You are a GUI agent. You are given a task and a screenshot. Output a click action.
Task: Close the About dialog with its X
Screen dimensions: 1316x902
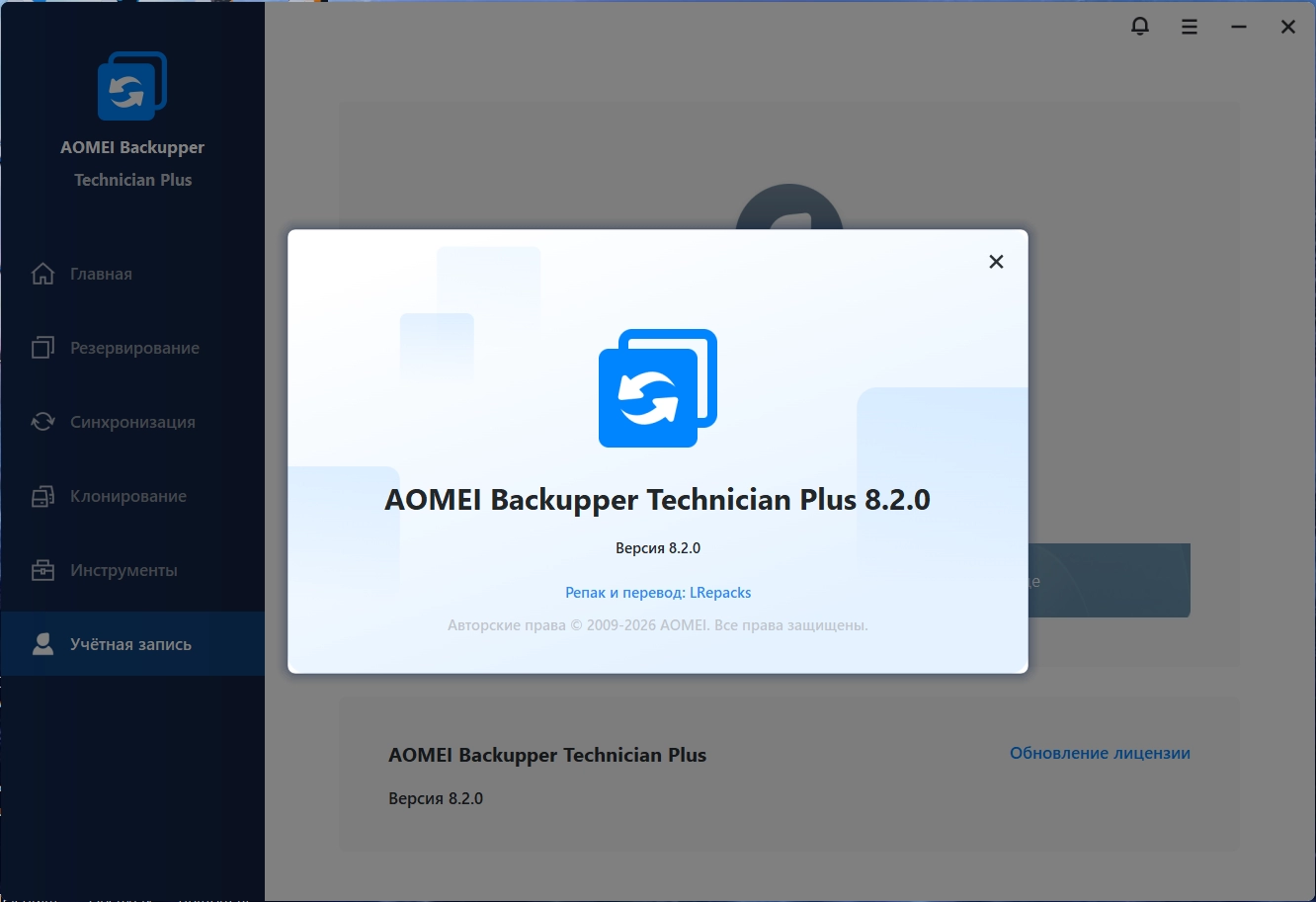pos(996,262)
